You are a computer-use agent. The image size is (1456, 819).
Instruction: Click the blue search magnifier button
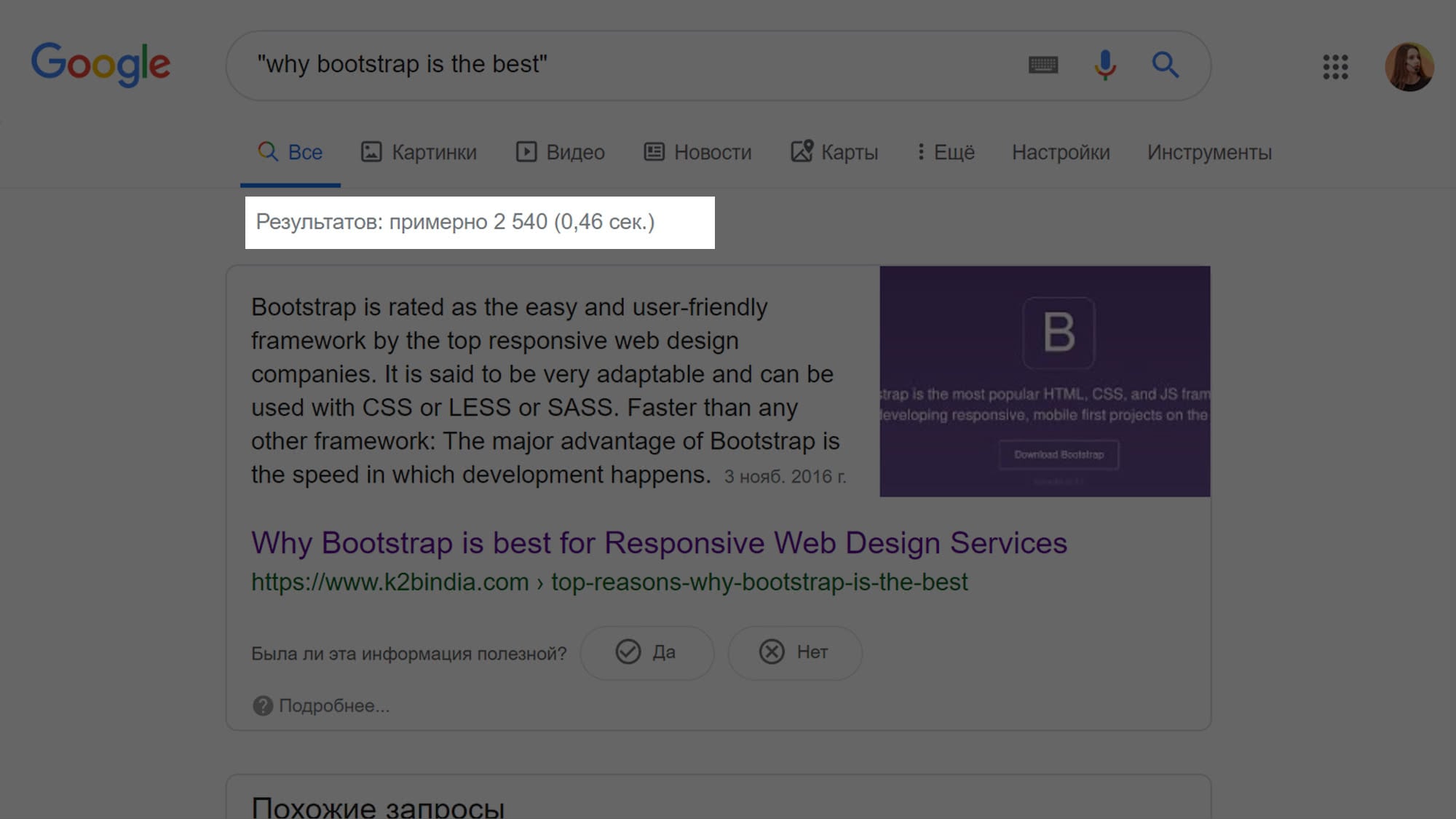pos(1165,65)
